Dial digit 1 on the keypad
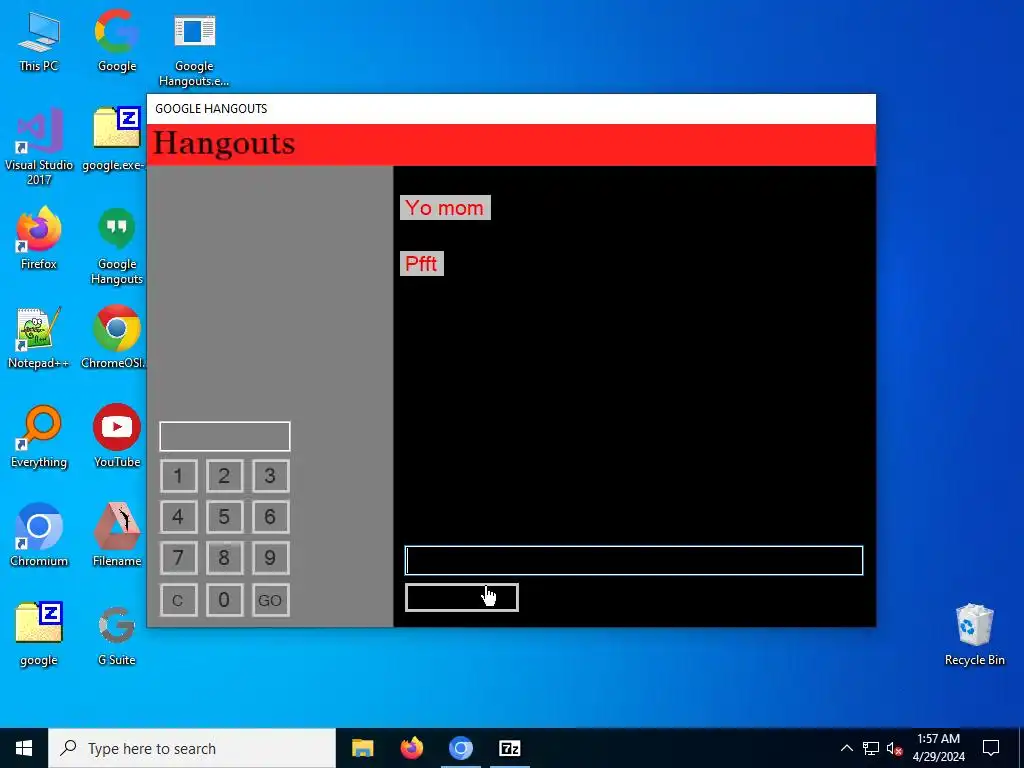1024x768 pixels. (x=178, y=476)
